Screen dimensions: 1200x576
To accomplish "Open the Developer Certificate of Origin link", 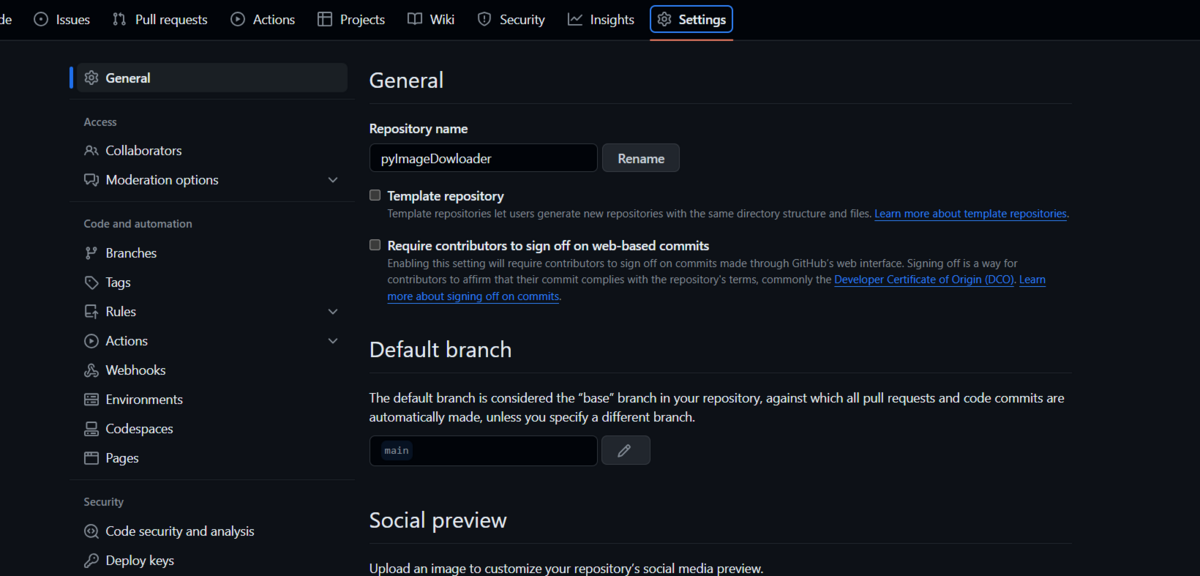I will pos(923,279).
